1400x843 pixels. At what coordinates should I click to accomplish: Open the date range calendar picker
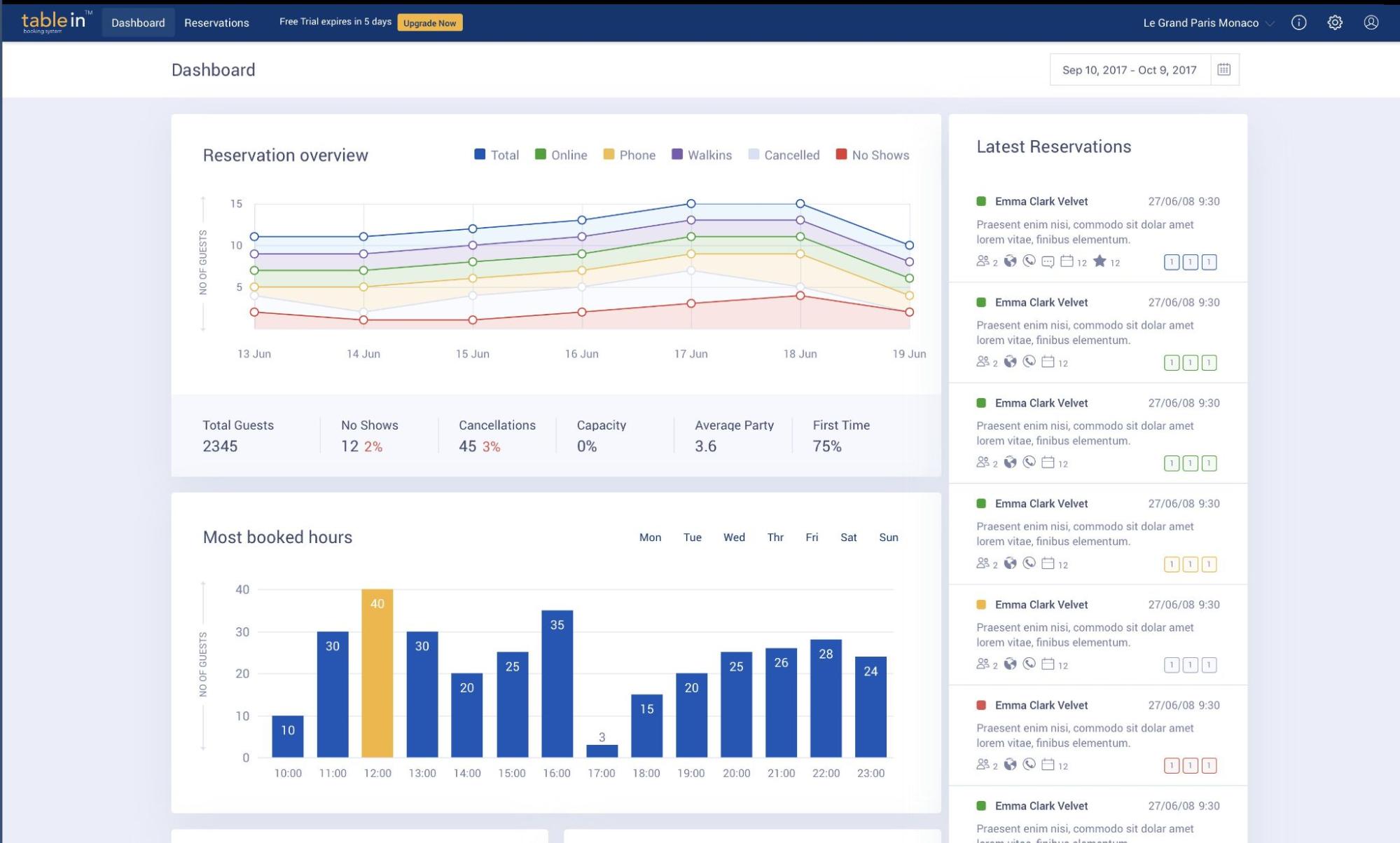click(1224, 69)
